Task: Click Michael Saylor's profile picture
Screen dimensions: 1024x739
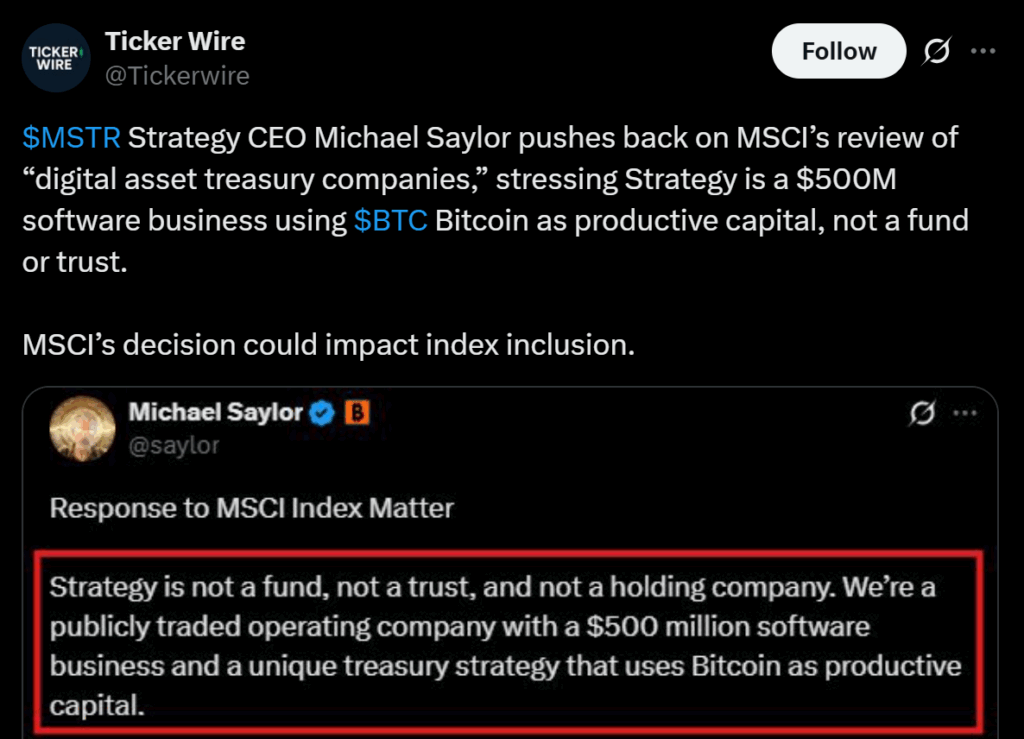Action: (x=82, y=428)
